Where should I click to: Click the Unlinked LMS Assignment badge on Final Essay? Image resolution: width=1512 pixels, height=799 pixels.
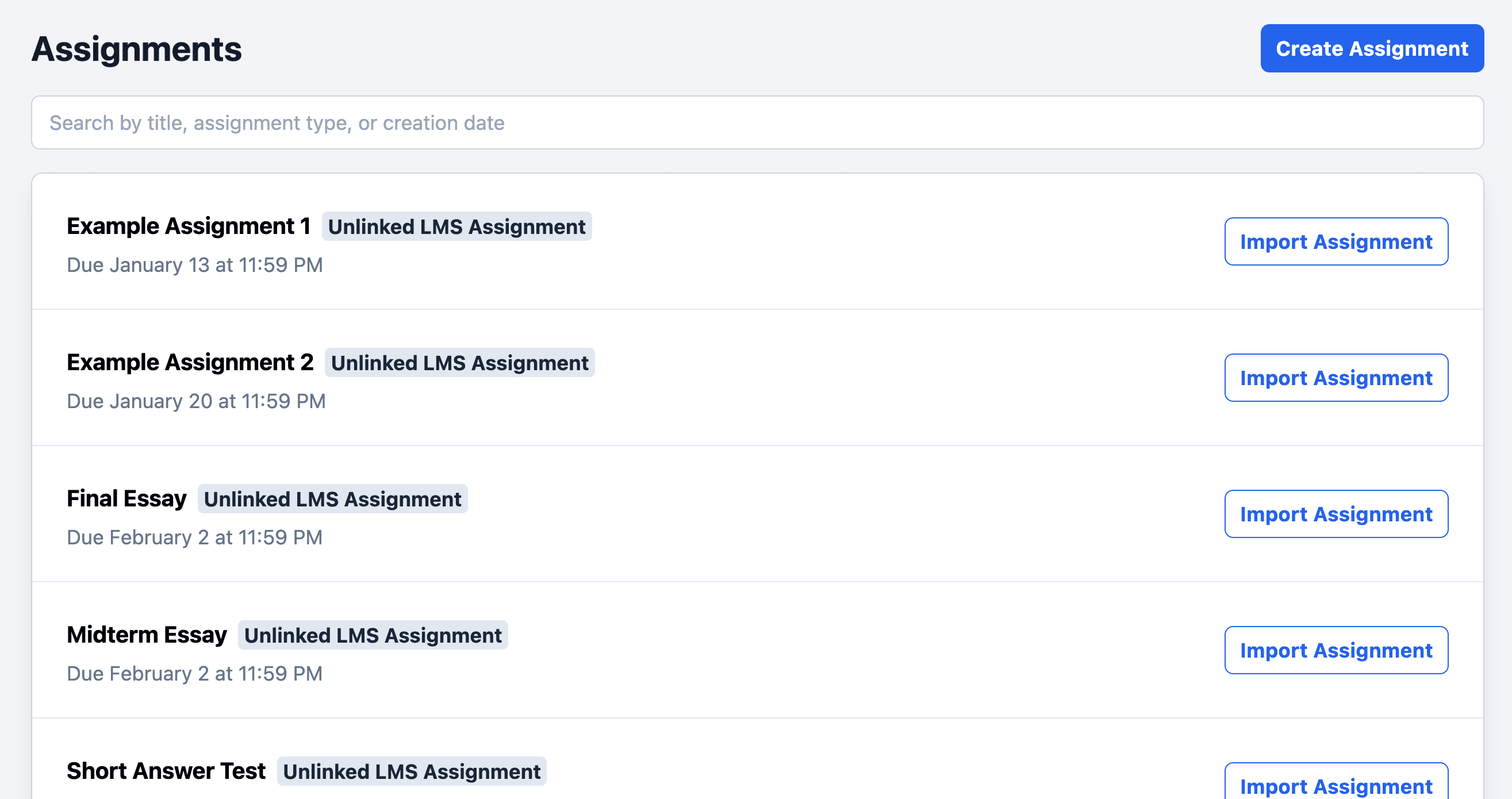(332, 499)
